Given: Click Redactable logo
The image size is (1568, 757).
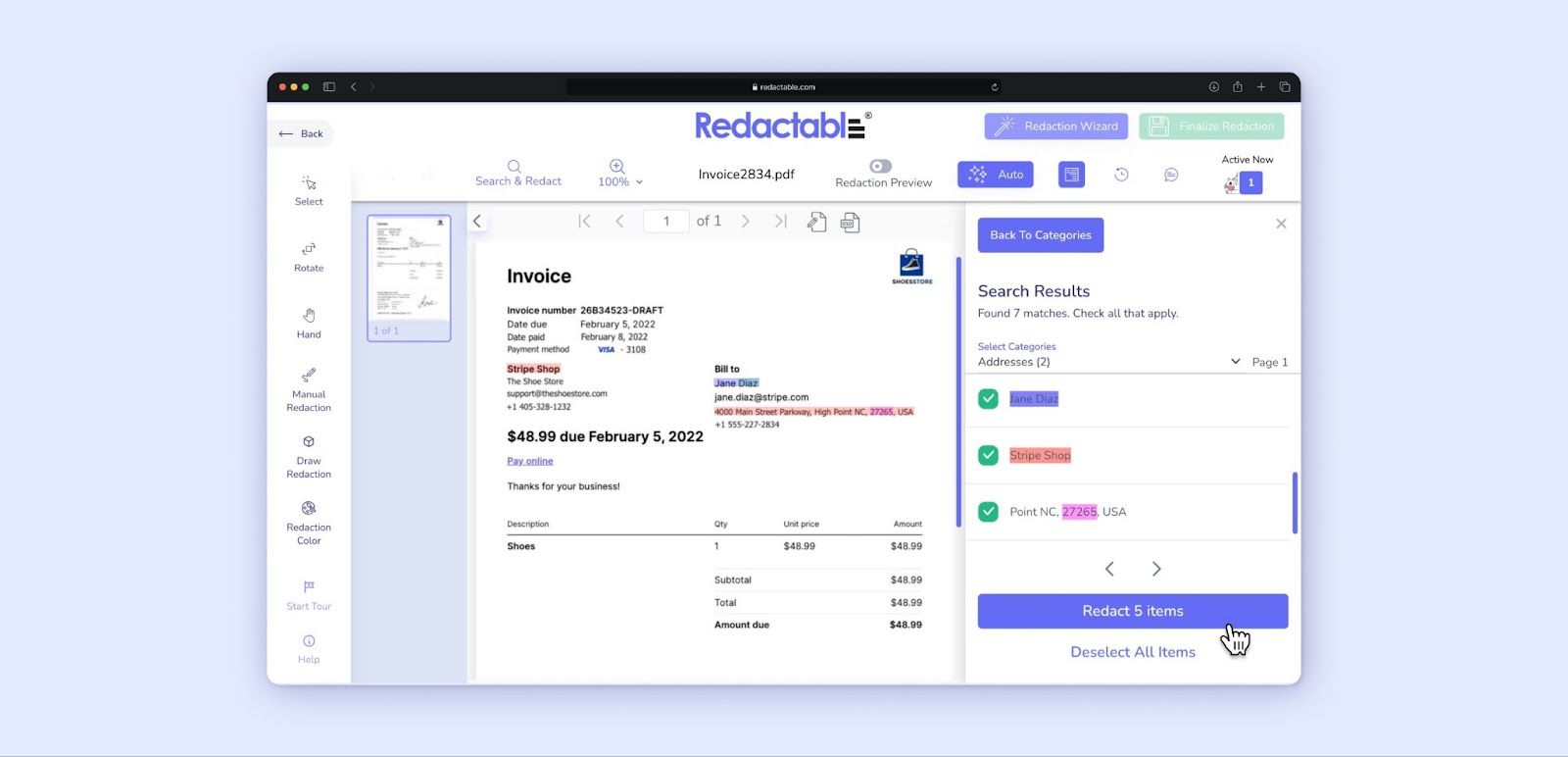Looking at the screenshot, I should tap(783, 126).
